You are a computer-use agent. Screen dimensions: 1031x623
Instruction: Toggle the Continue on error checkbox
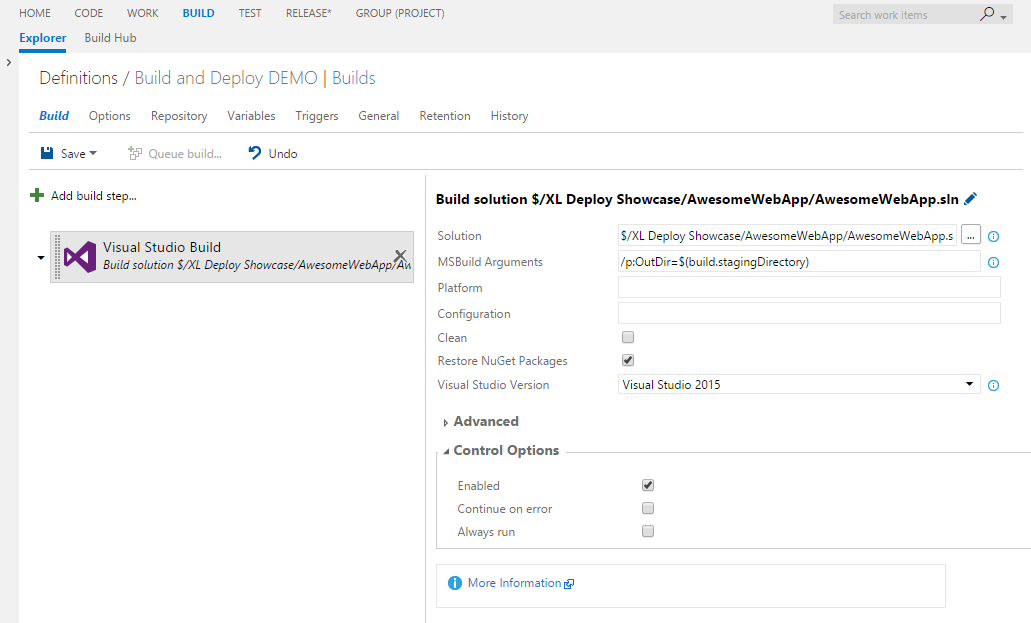pos(648,509)
